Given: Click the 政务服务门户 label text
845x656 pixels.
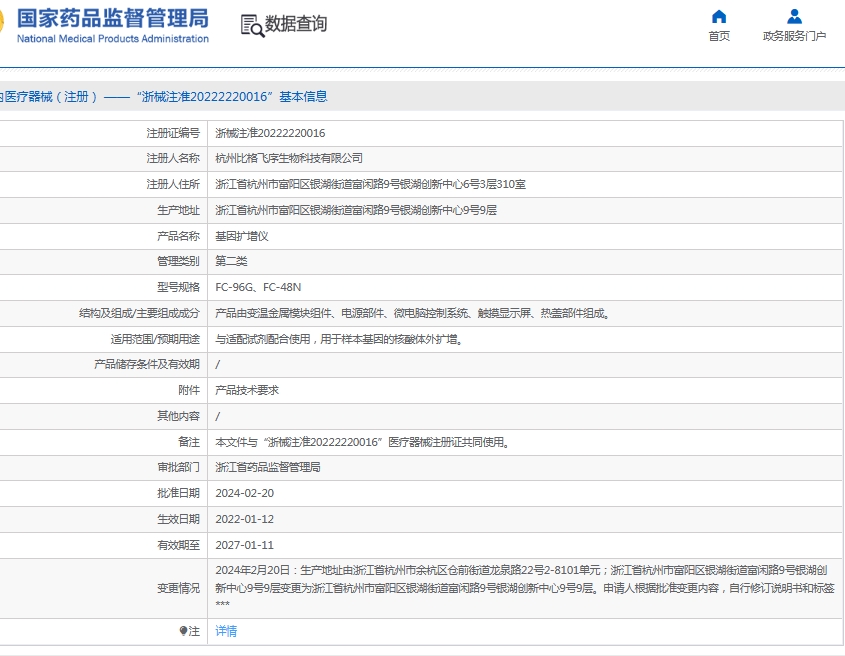Looking at the screenshot, I should 794,36.
